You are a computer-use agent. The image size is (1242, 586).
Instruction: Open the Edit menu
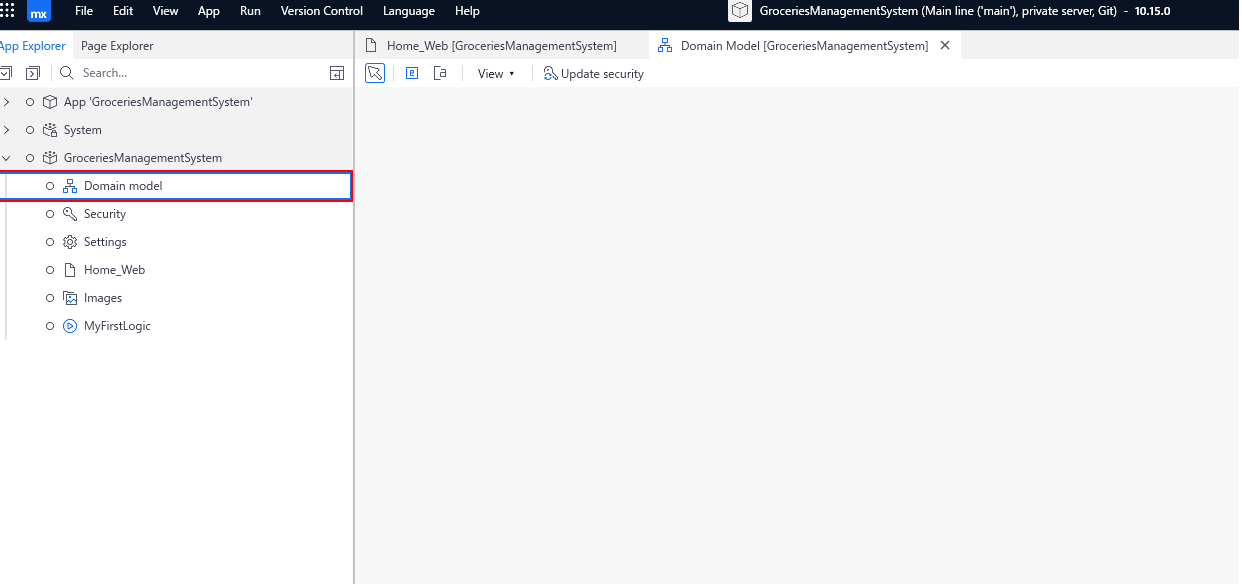pos(123,11)
